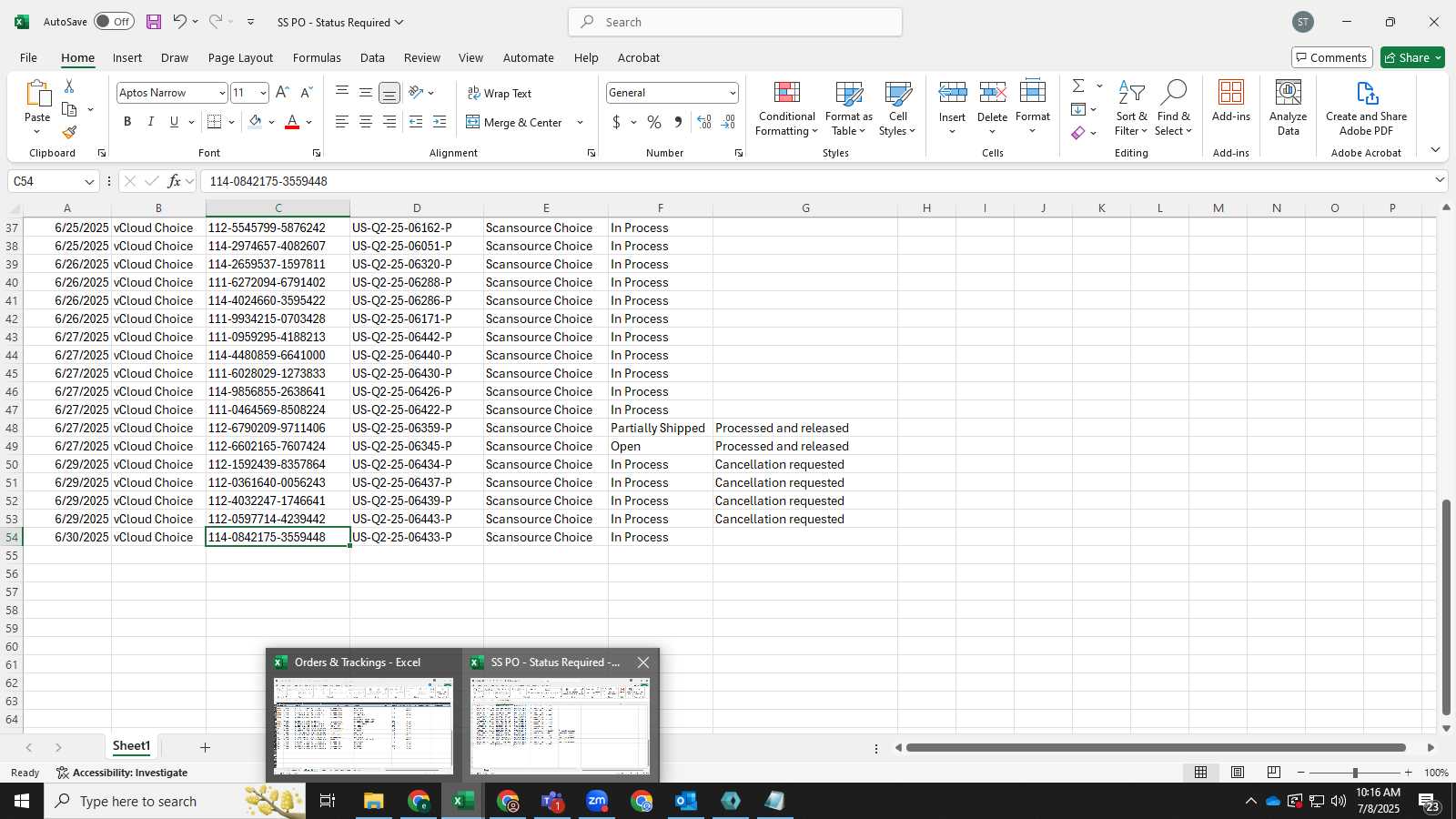Open number format General dropdown
1456x819 pixels.
[732, 93]
